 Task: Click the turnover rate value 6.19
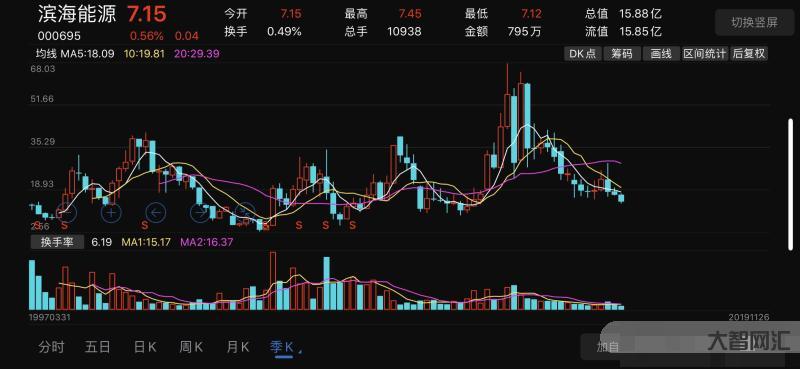(102, 242)
